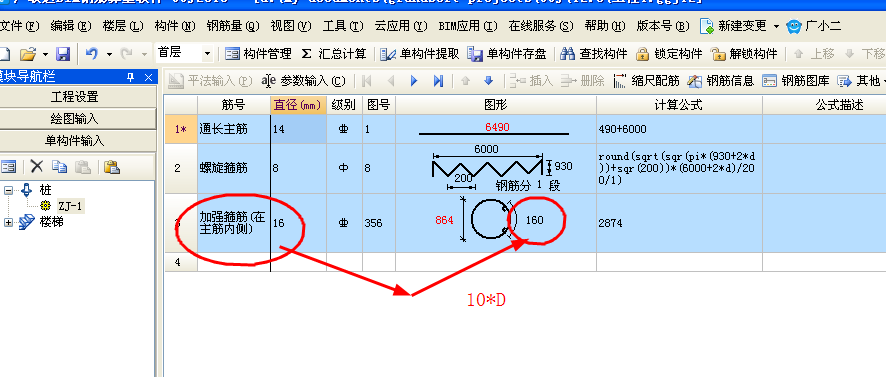
Task: Click 新建变更 new change button
Action: tap(733, 26)
